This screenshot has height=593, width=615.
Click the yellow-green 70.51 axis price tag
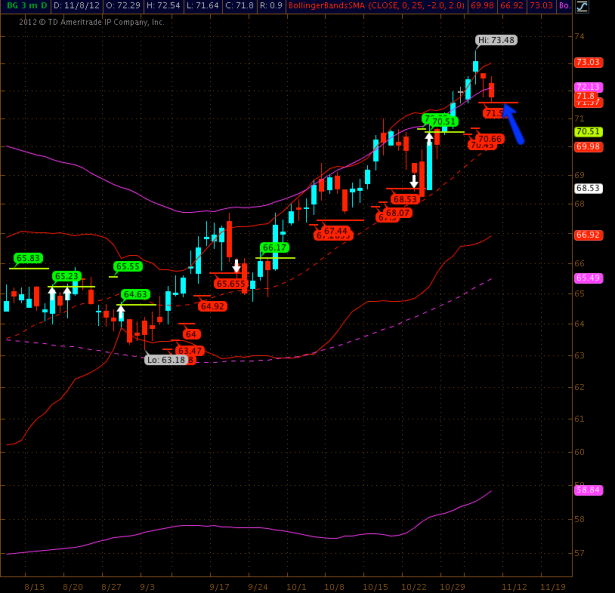tap(587, 131)
